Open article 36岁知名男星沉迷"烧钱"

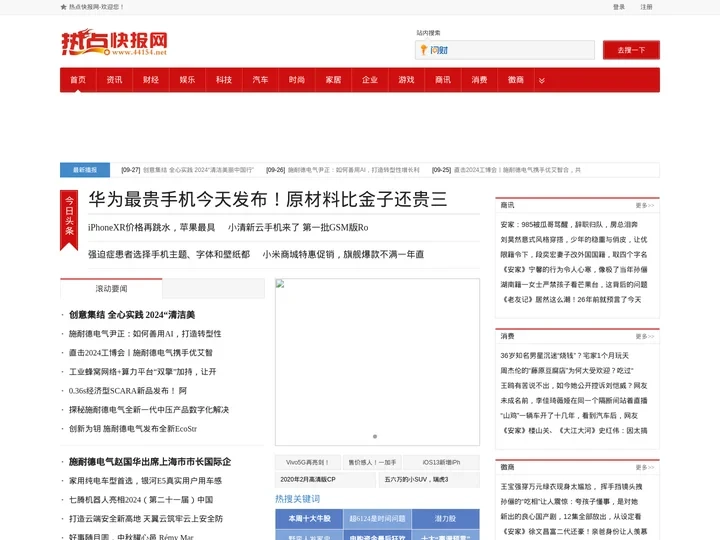565,355
